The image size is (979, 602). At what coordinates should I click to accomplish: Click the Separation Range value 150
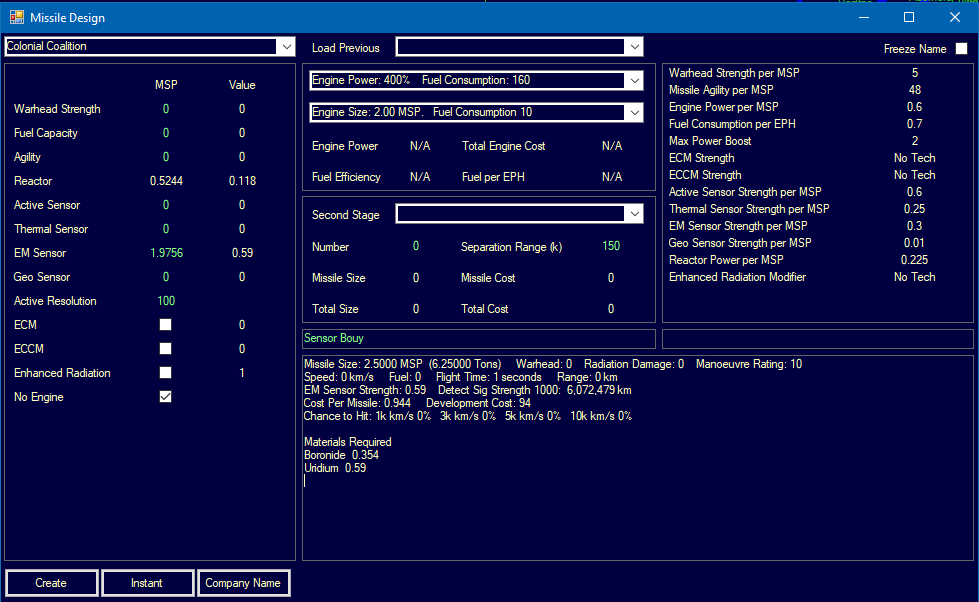611,247
